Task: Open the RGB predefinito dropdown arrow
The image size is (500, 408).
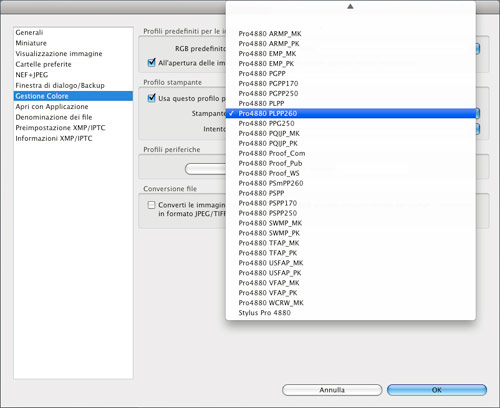Action: (x=478, y=49)
